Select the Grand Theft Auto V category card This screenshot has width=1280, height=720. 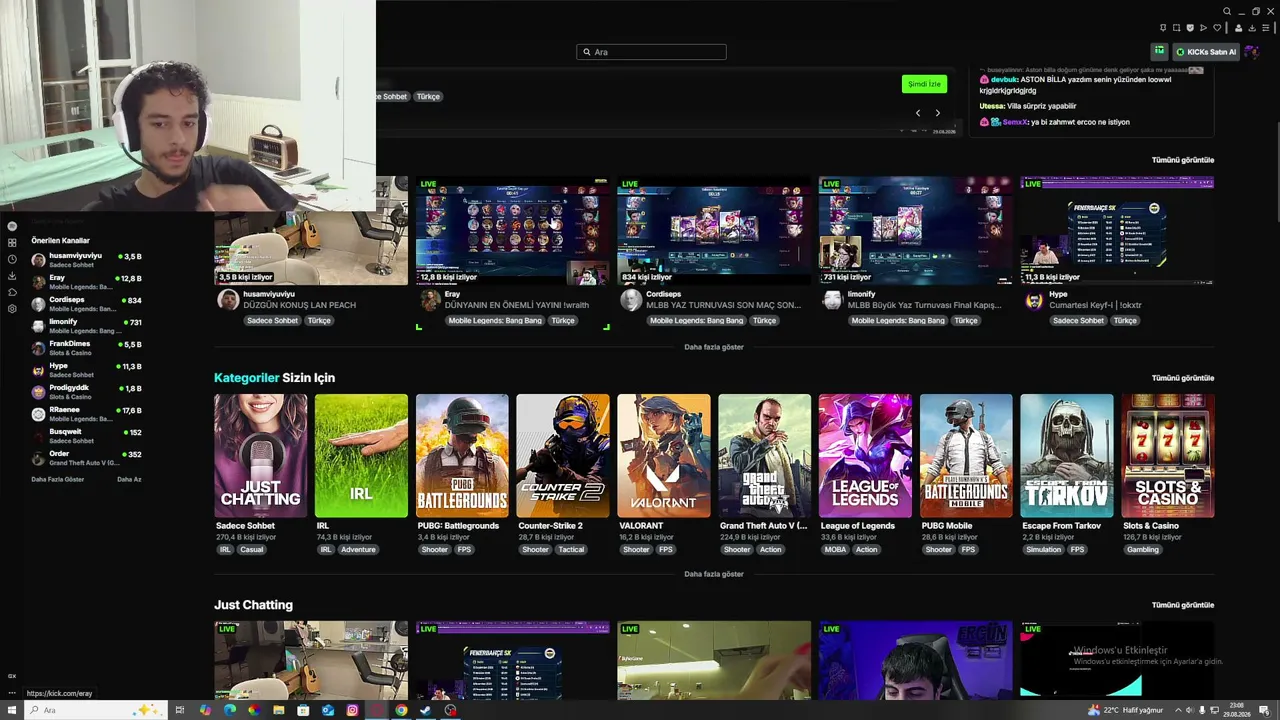tap(765, 456)
